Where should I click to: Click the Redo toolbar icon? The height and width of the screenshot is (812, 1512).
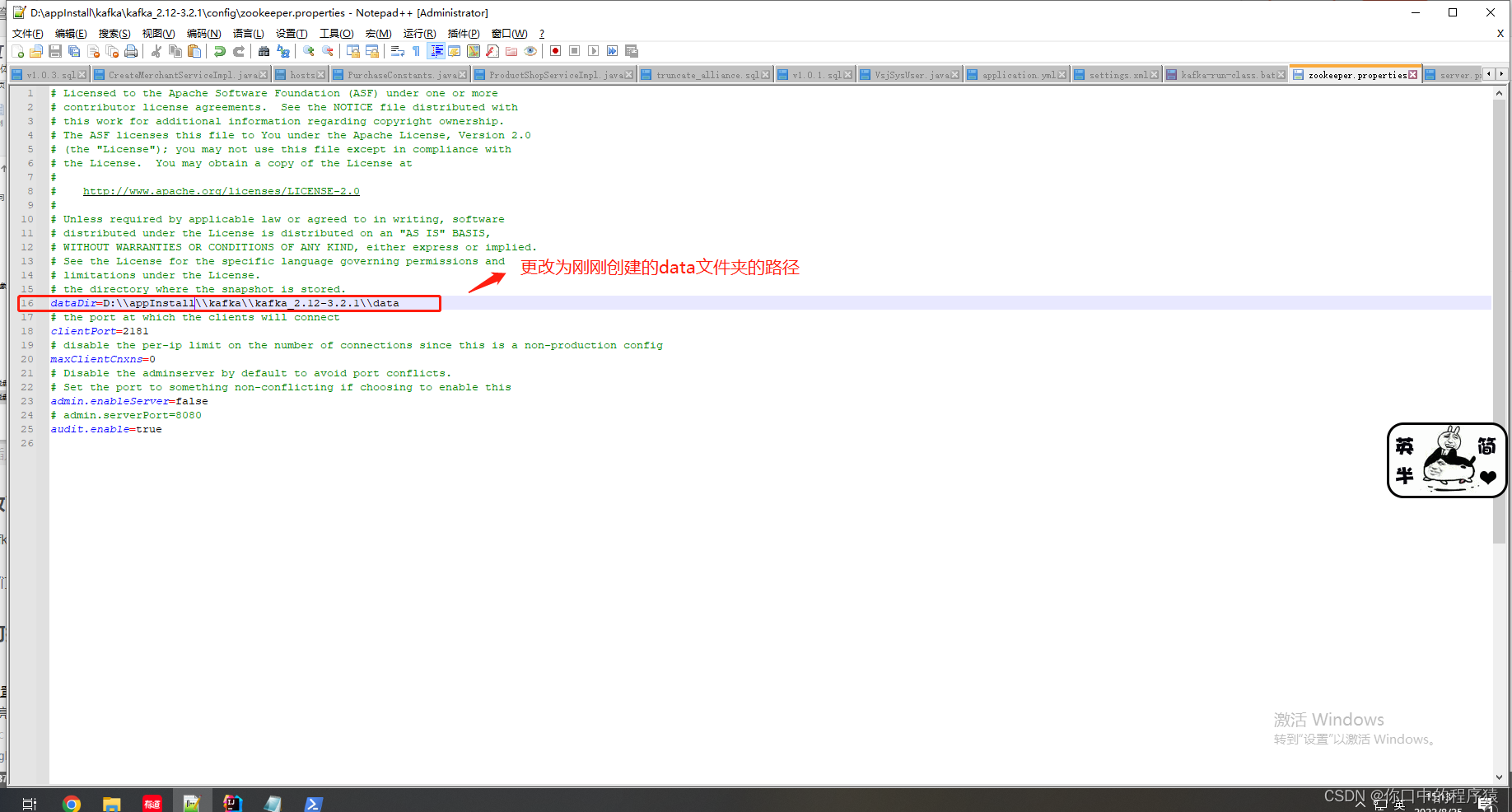tap(239, 51)
